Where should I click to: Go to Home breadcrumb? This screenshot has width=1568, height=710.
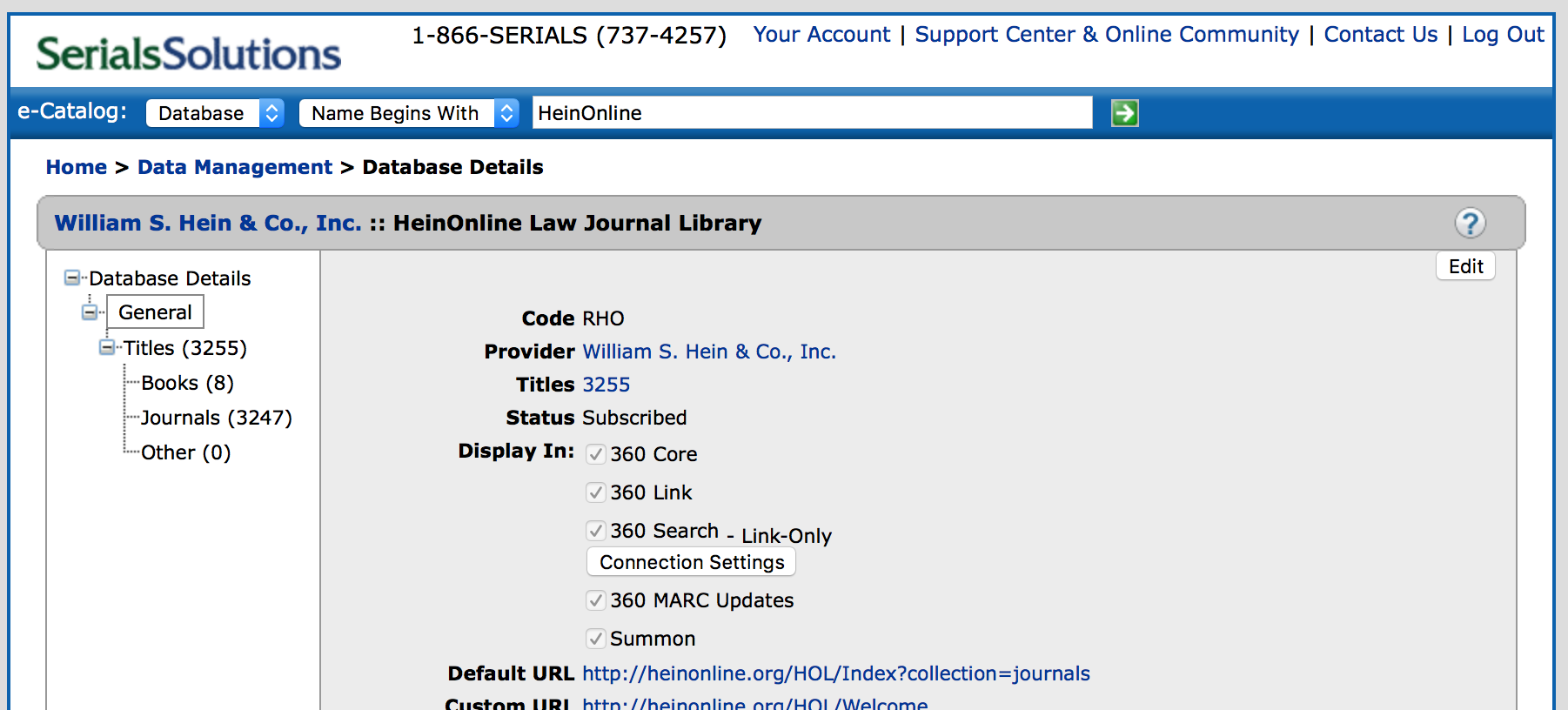point(77,167)
